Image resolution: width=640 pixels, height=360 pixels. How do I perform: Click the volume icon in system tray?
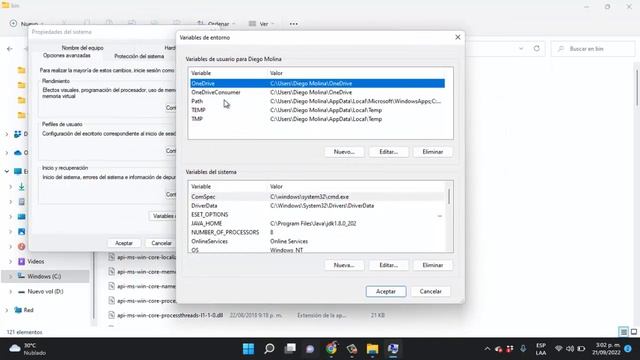coord(570,349)
